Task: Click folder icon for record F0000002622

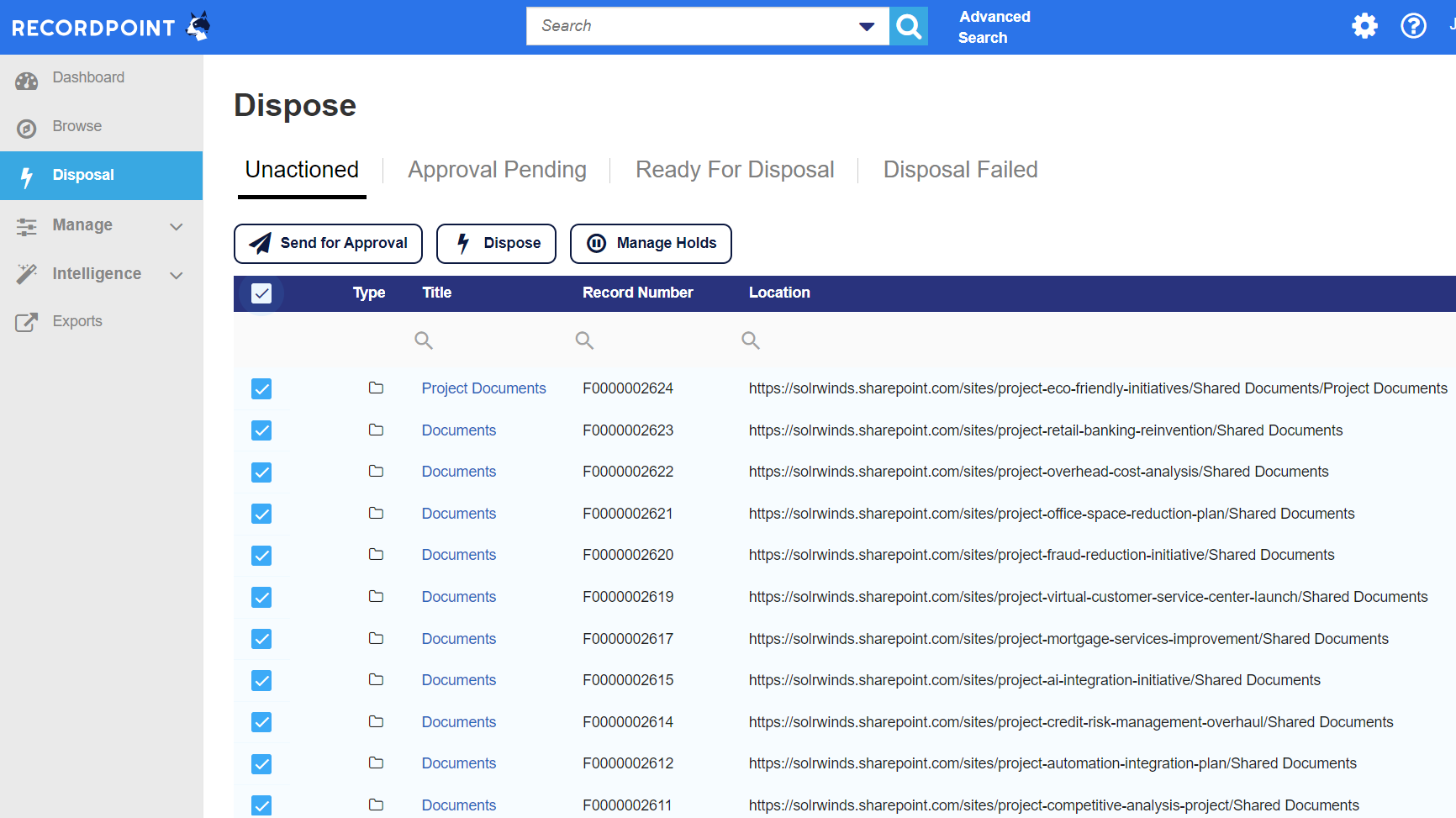Action: pos(376,471)
